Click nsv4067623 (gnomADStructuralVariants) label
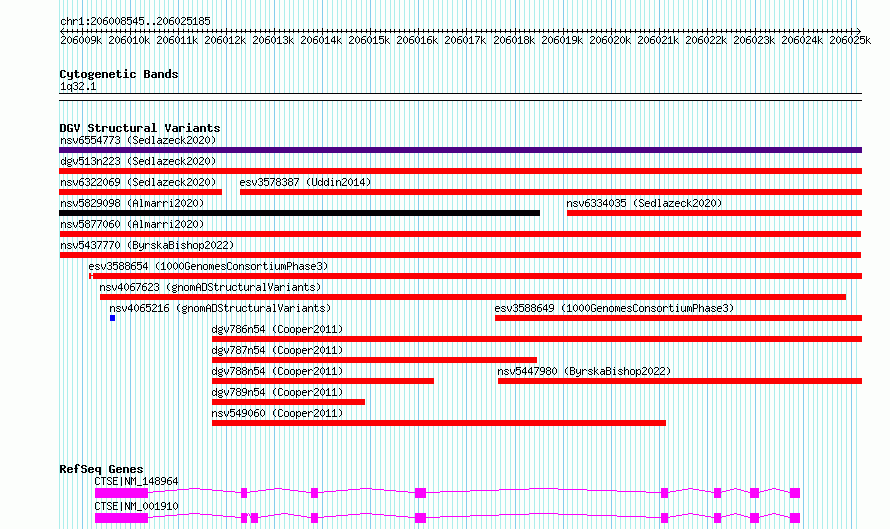 pyautogui.click(x=210, y=287)
